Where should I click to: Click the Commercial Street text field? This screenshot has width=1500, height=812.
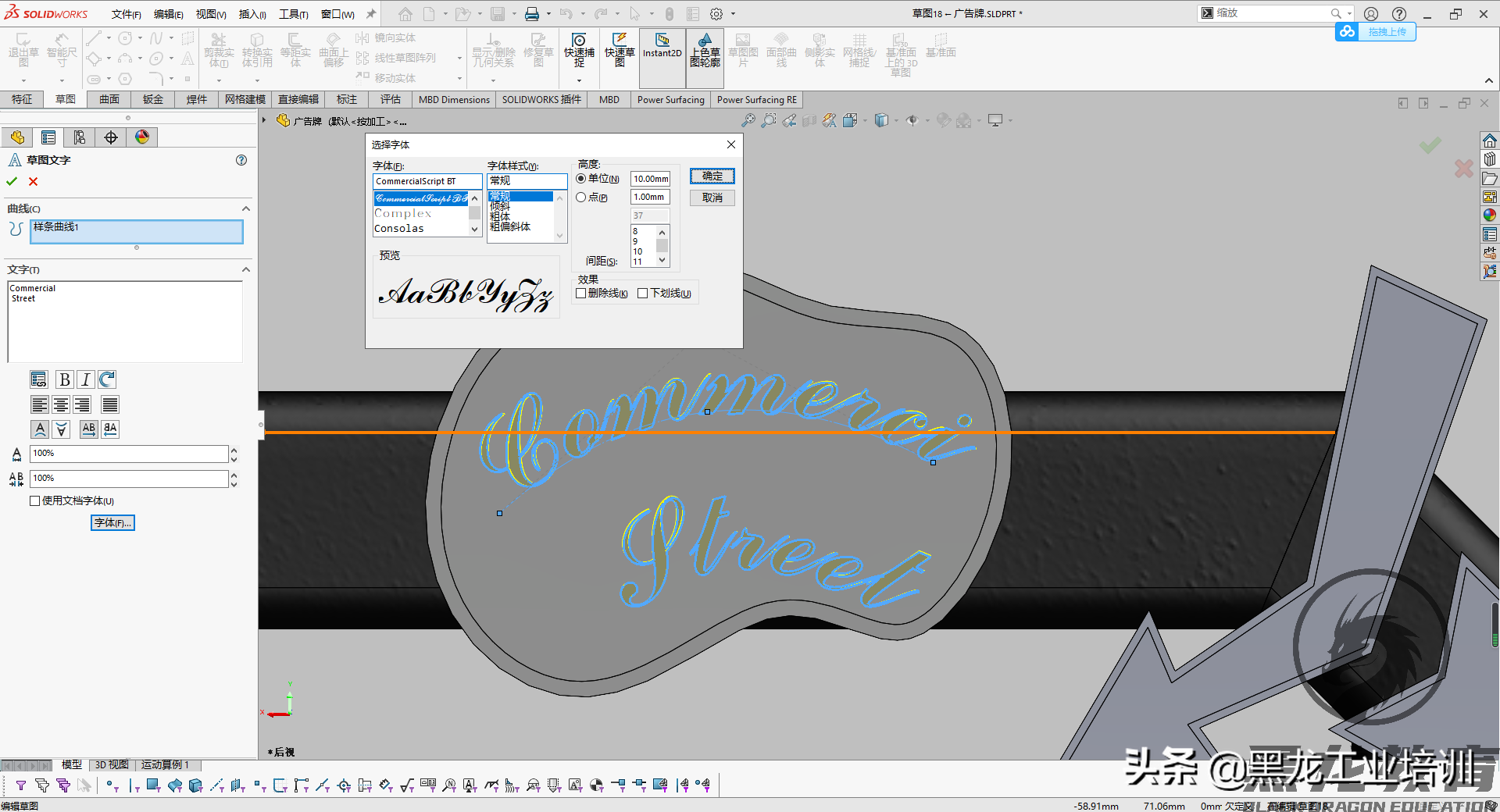coord(125,322)
